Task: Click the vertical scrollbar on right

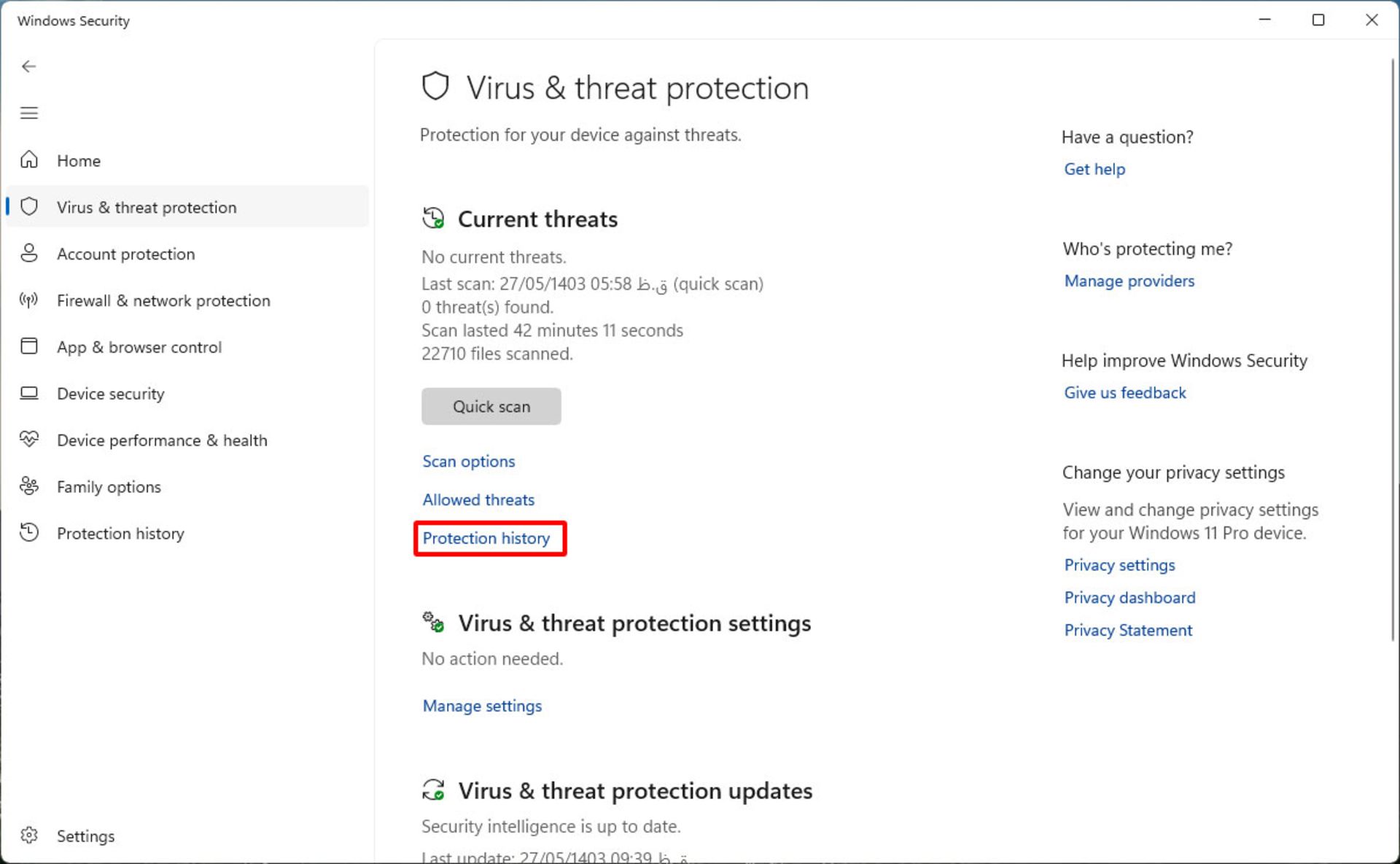Action: [1393, 350]
